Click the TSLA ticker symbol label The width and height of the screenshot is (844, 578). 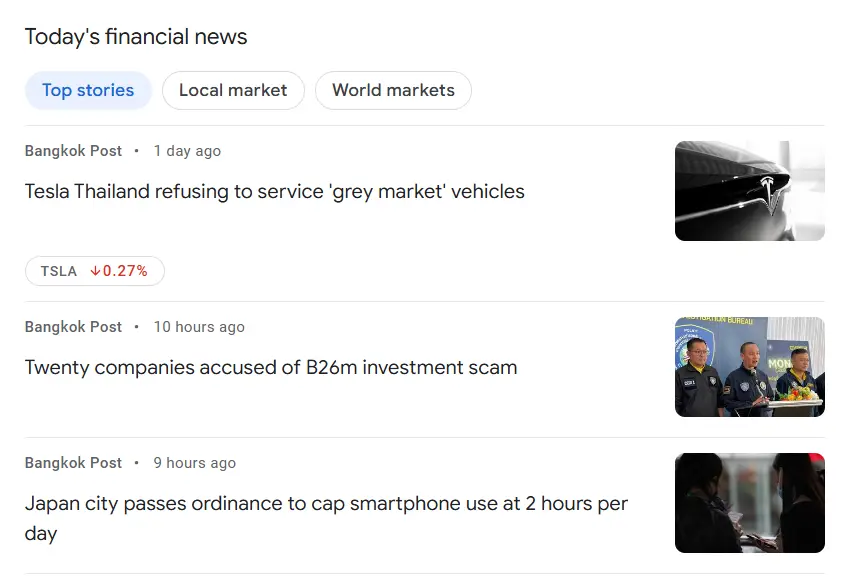(59, 271)
